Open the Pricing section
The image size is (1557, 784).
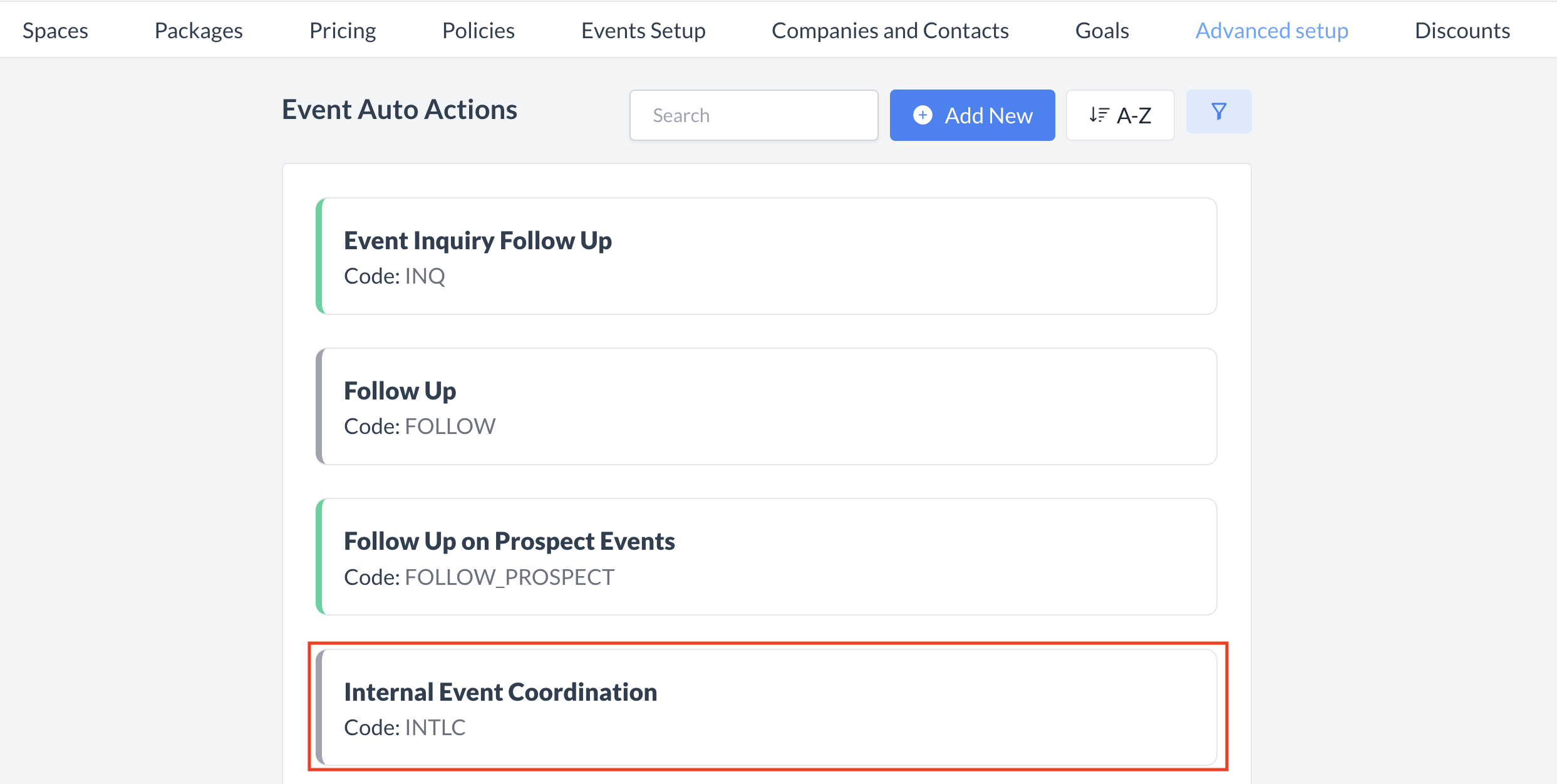[342, 29]
